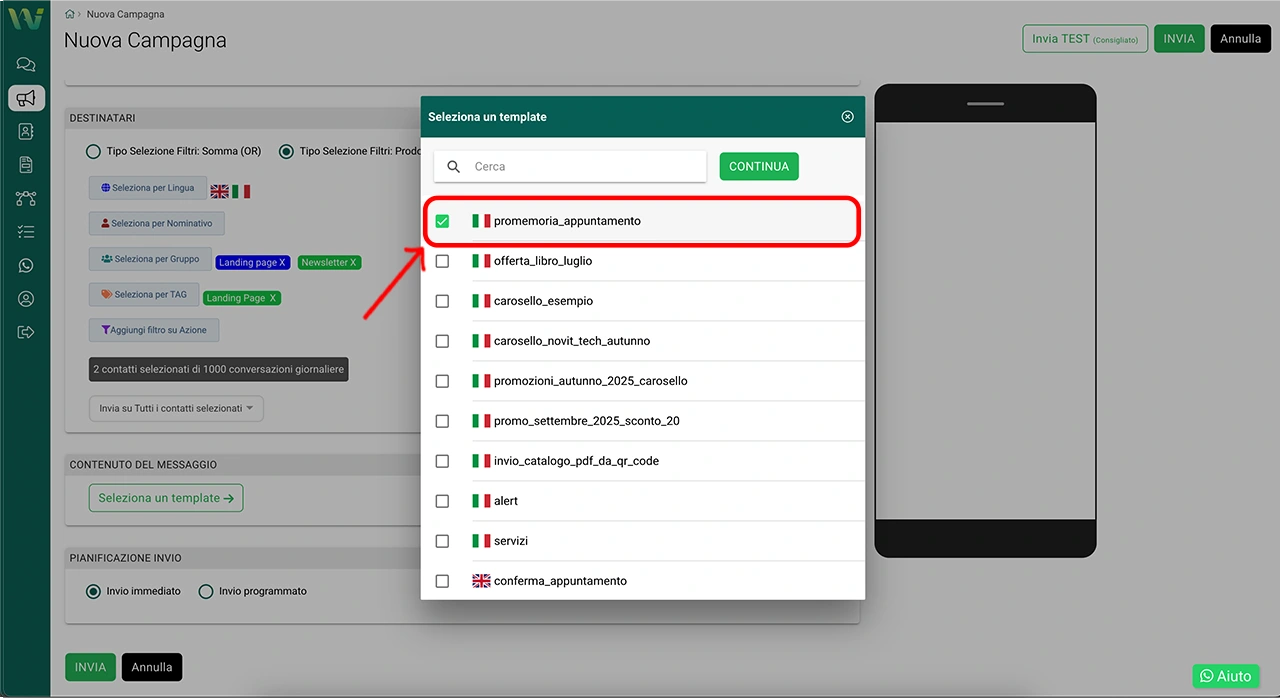
Task: Check the promozioni_autunno_2025_carosello checkbox
Action: pyautogui.click(x=442, y=381)
